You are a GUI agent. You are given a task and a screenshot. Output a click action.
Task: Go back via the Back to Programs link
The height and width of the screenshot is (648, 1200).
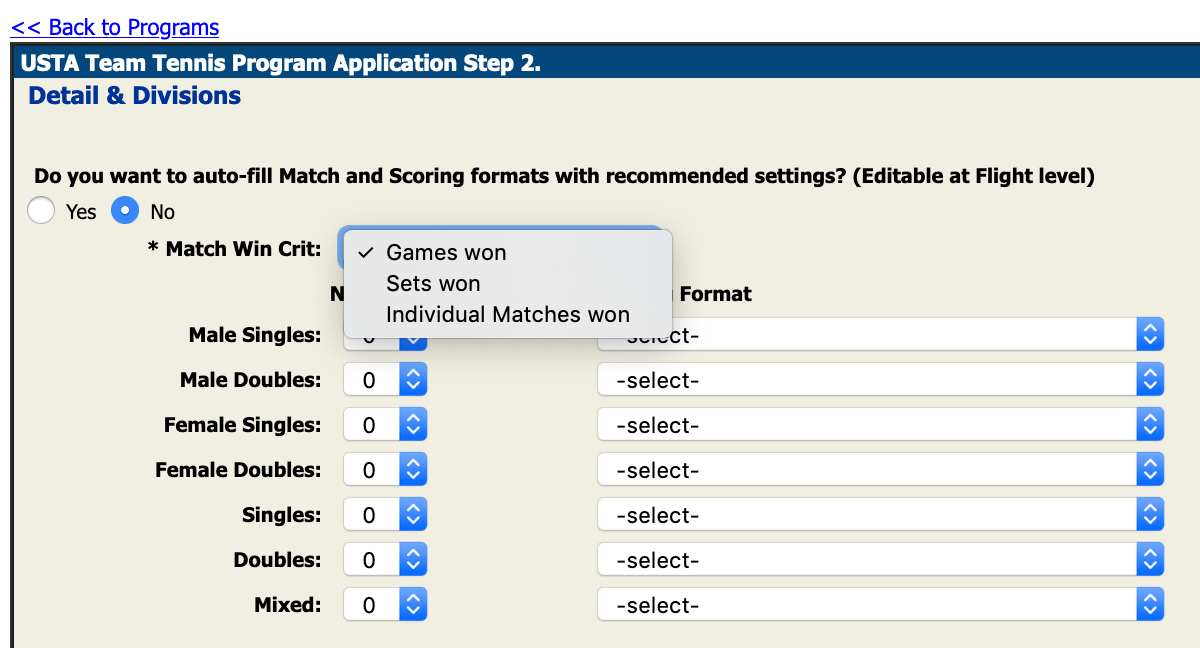click(115, 27)
